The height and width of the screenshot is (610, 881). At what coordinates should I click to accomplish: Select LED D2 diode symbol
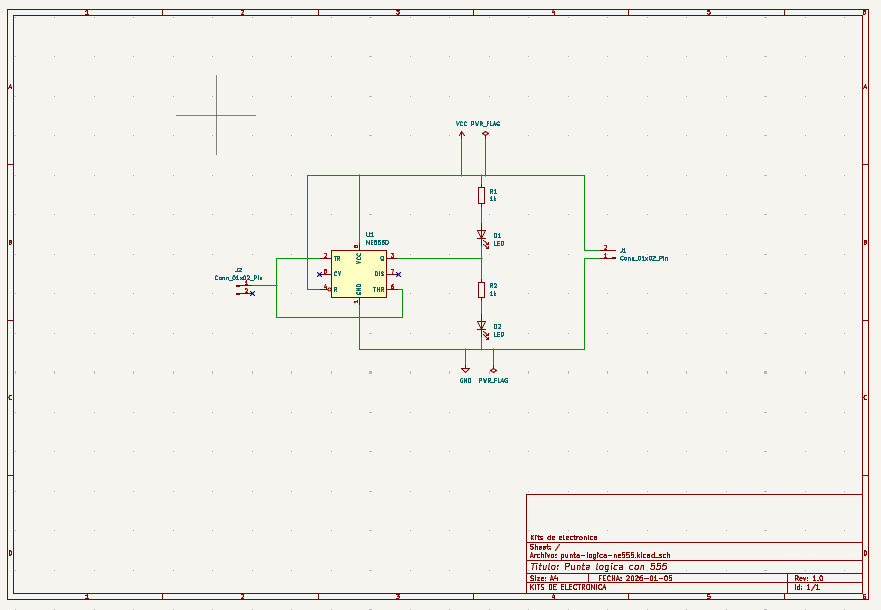[481, 325]
